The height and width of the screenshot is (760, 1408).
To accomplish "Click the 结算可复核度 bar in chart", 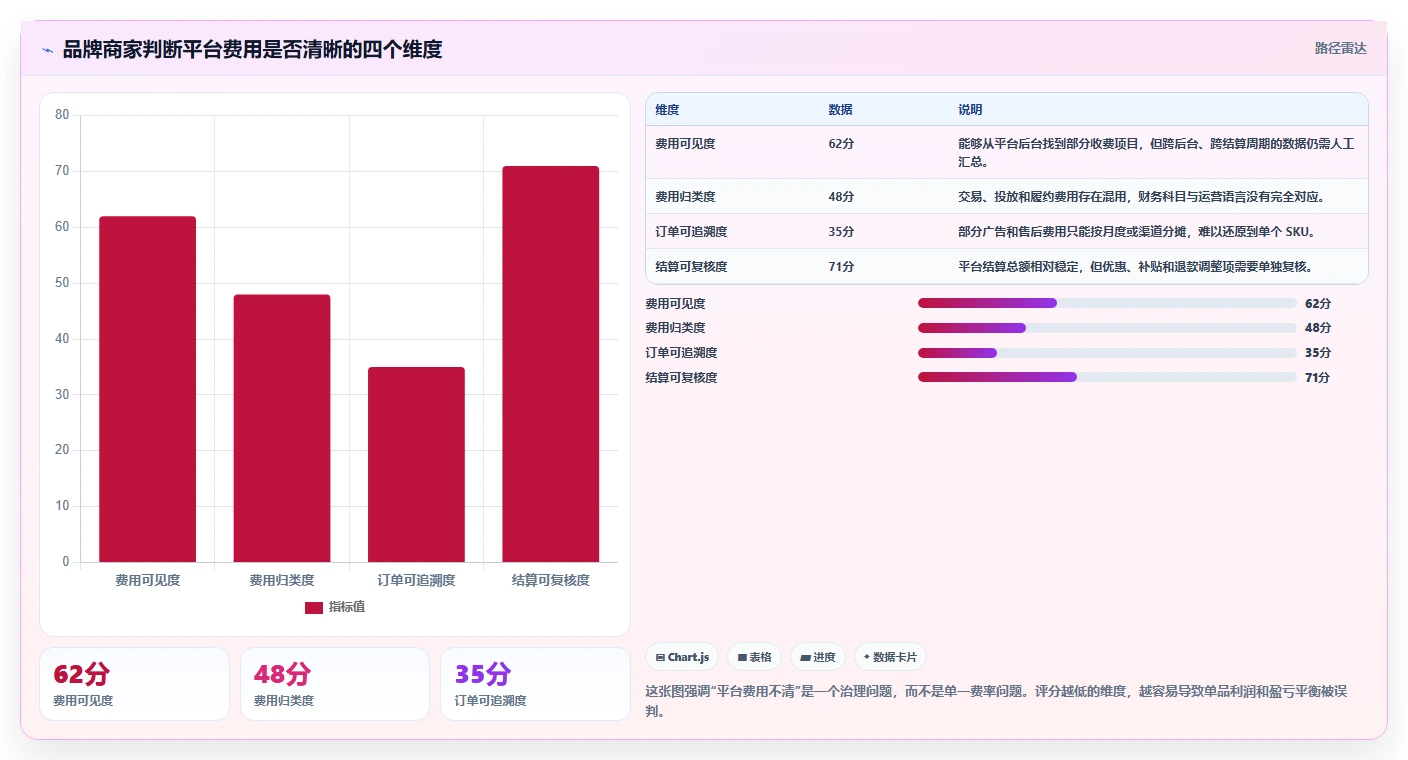I will click(551, 364).
